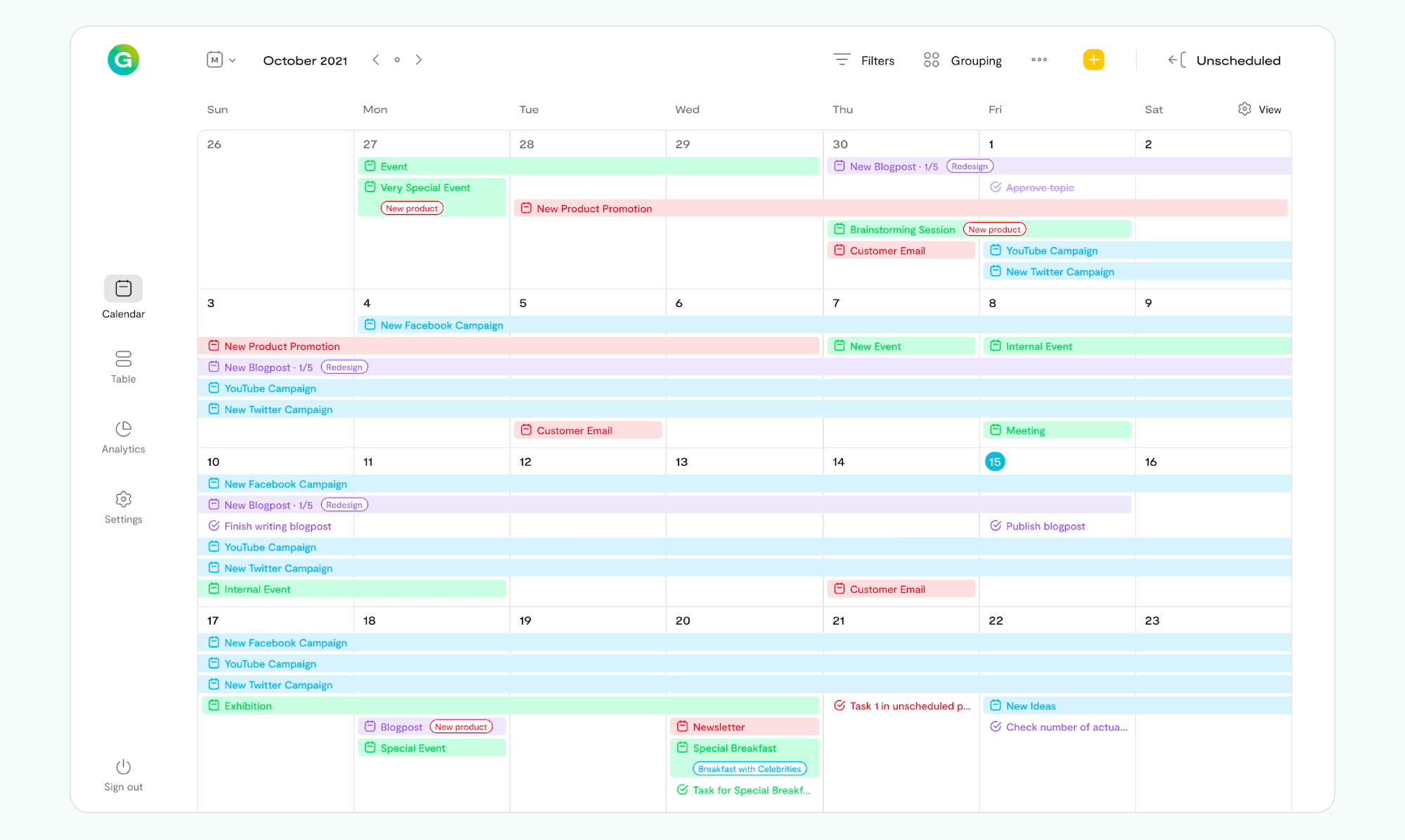Select the today indicator on day 15

point(995,461)
